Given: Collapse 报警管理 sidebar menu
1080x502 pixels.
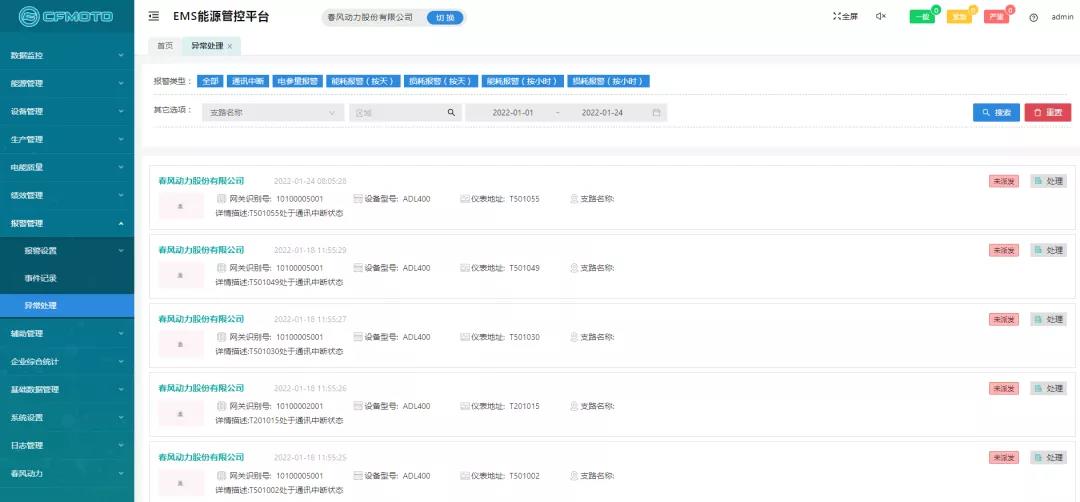Looking at the screenshot, I should (67, 223).
